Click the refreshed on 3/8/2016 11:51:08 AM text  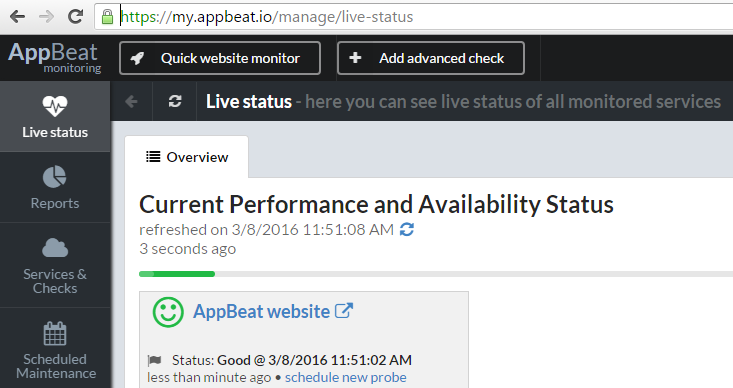(266, 230)
